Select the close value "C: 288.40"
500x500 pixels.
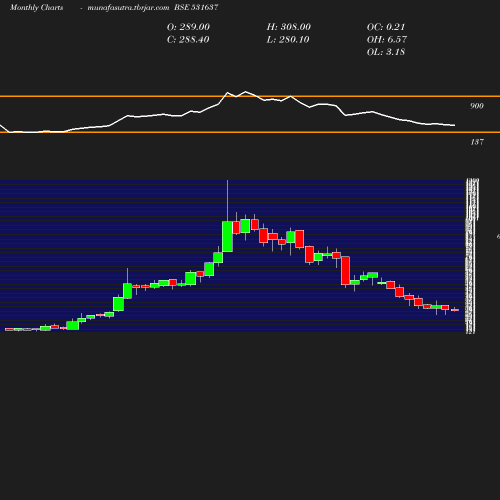point(188,40)
